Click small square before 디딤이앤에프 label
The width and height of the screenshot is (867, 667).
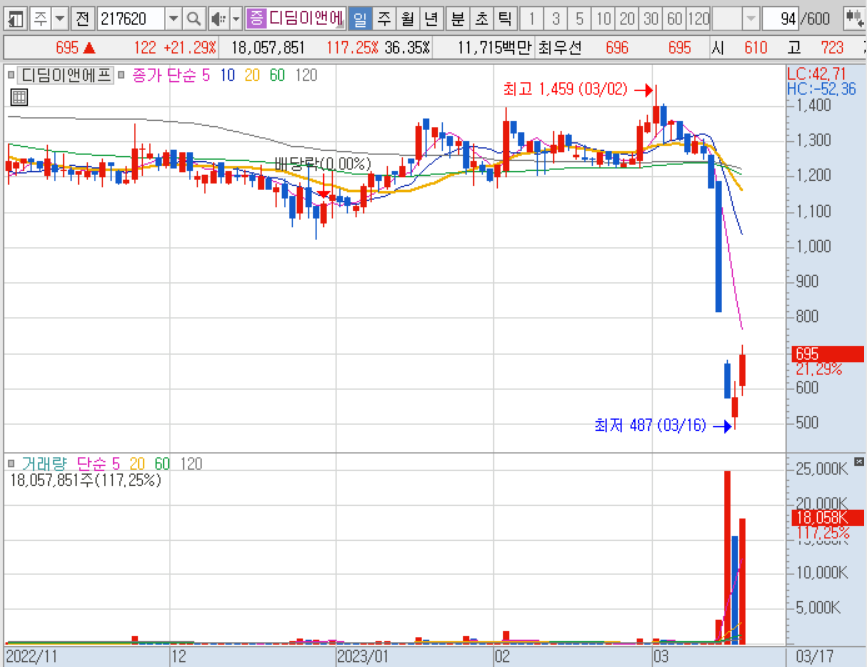[x=11, y=75]
